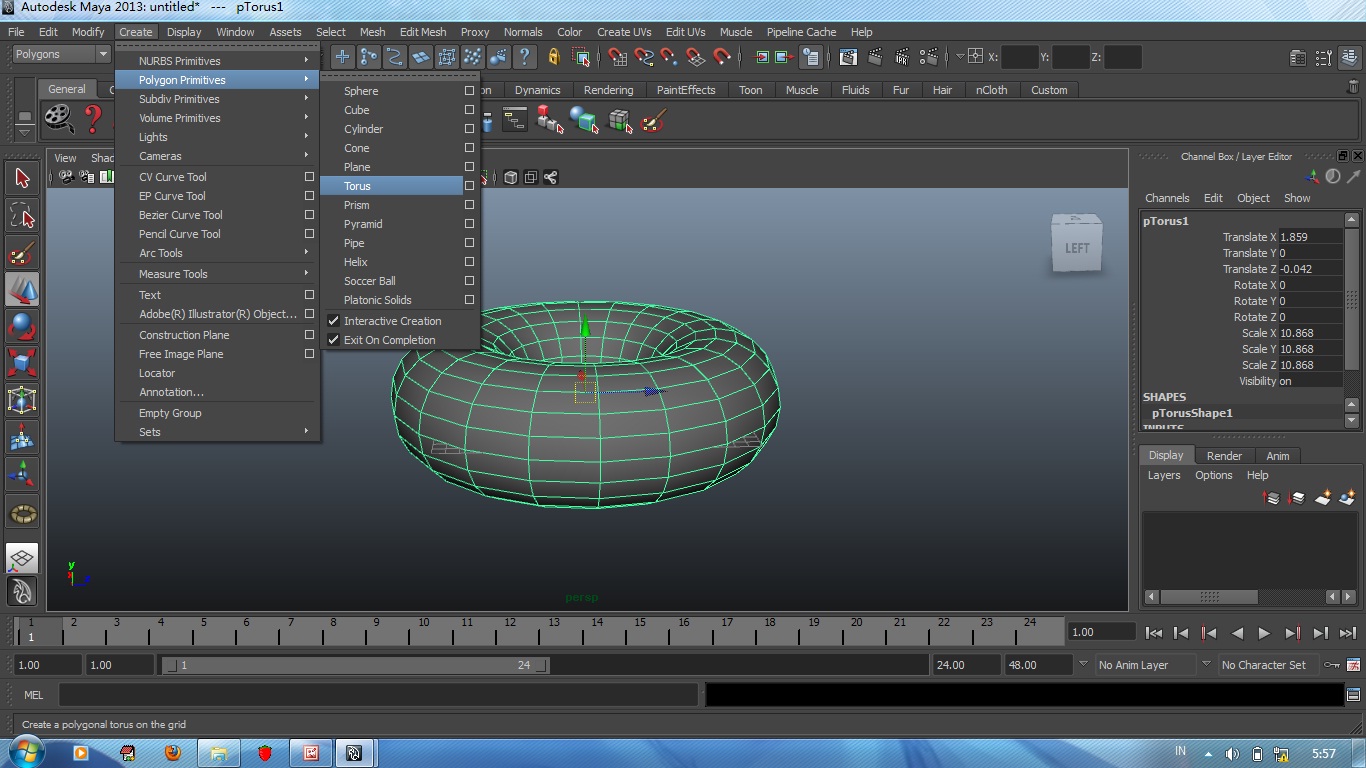Choose the Paint Selection tool

pyautogui.click(x=22, y=253)
